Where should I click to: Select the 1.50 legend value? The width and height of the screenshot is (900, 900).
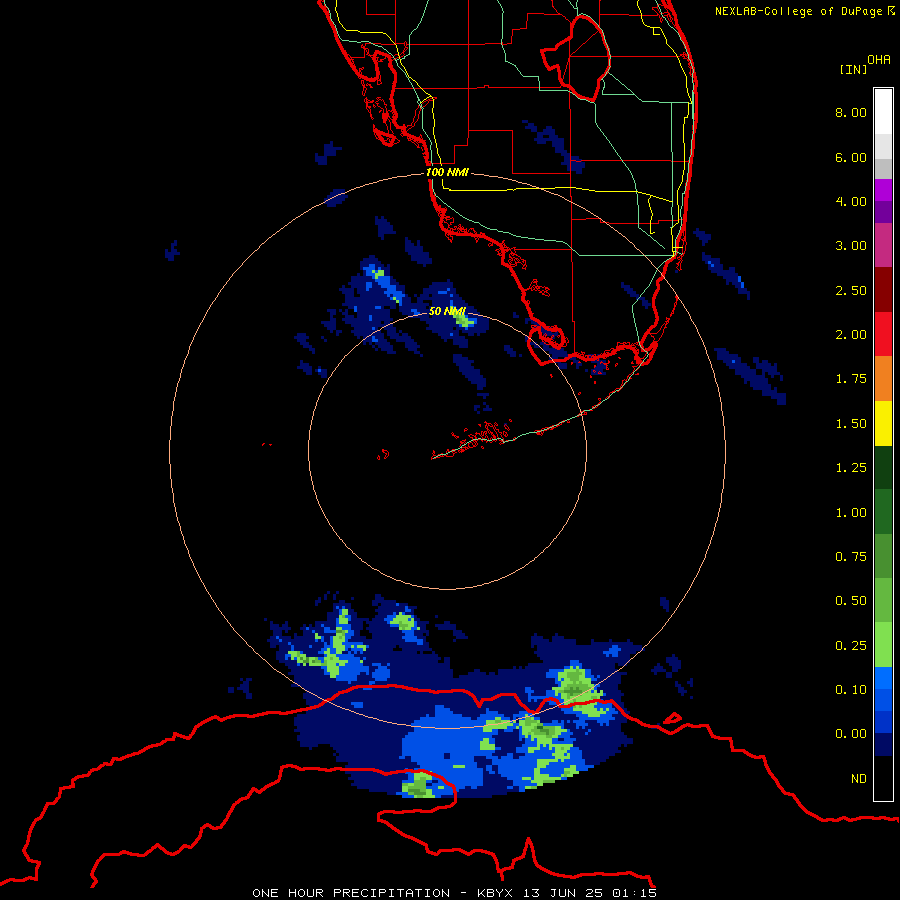pyautogui.click(x=851, y=424)
